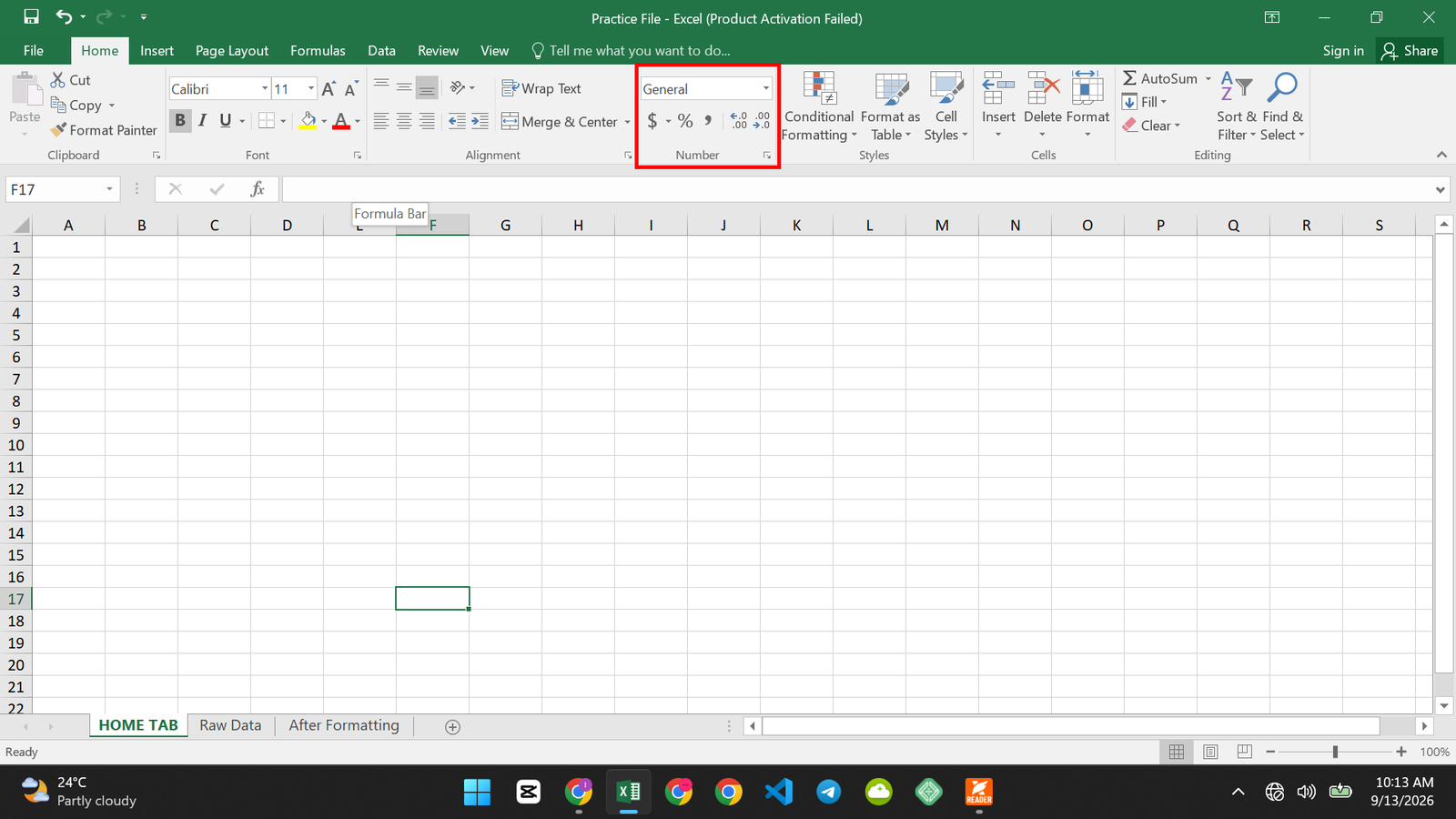Toggle Wrap Text on

coord(541,88)
